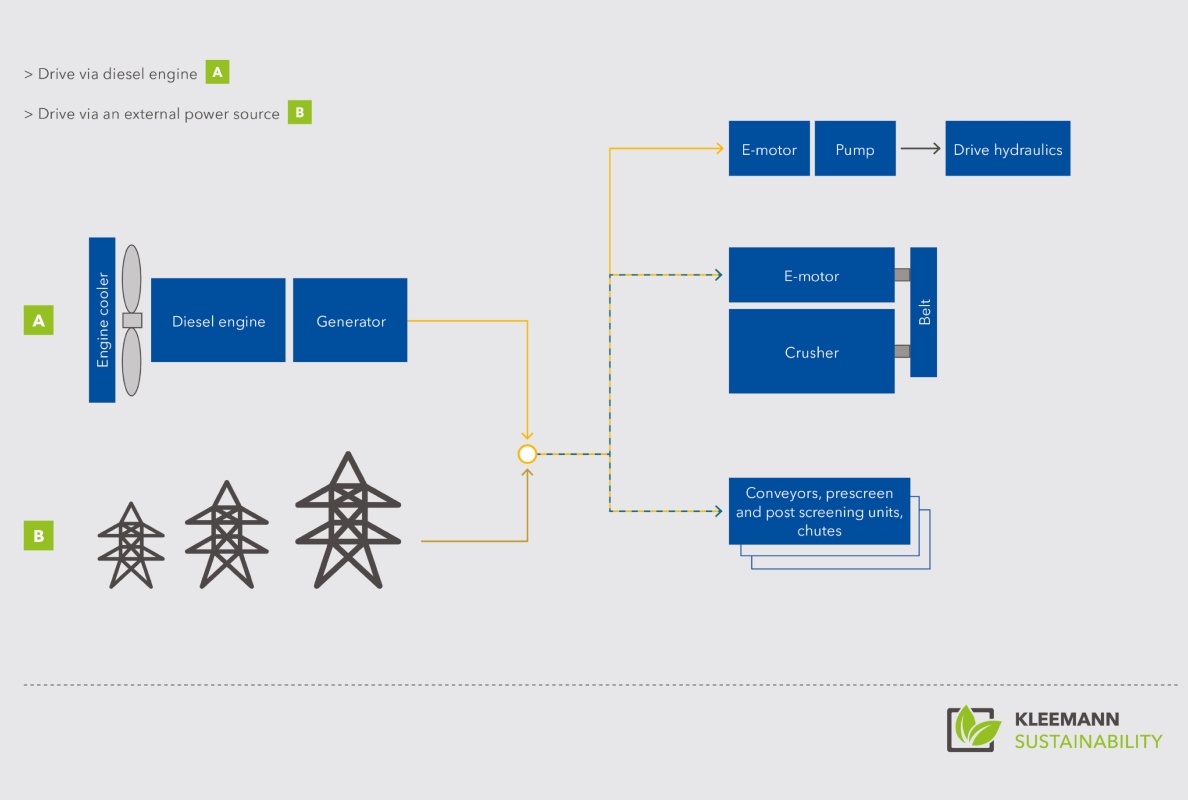
Task: Click the smallest power pylon icon
Action: [x=131, y=545]
